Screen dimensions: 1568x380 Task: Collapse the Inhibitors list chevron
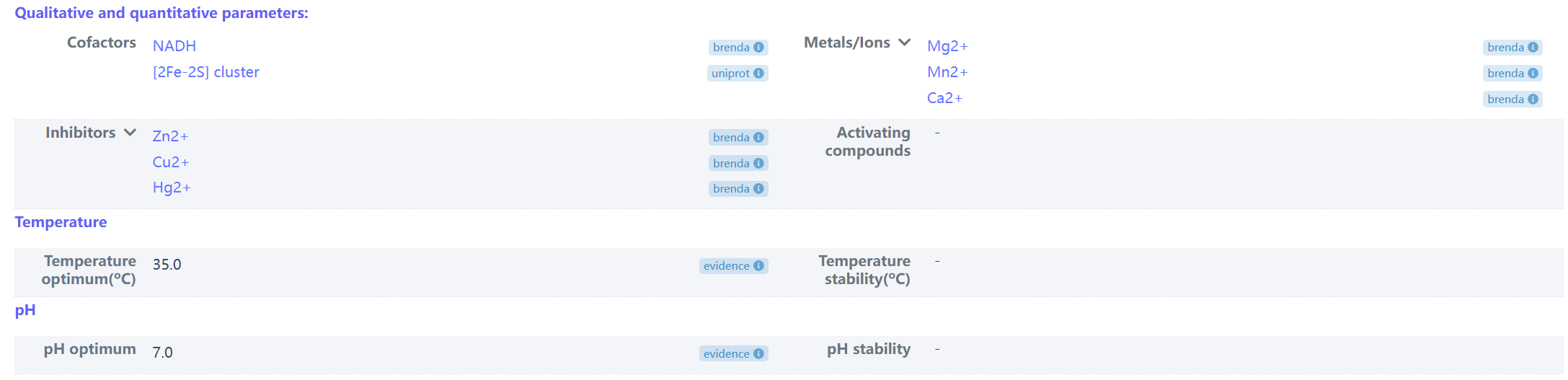[x=130, y=133]
